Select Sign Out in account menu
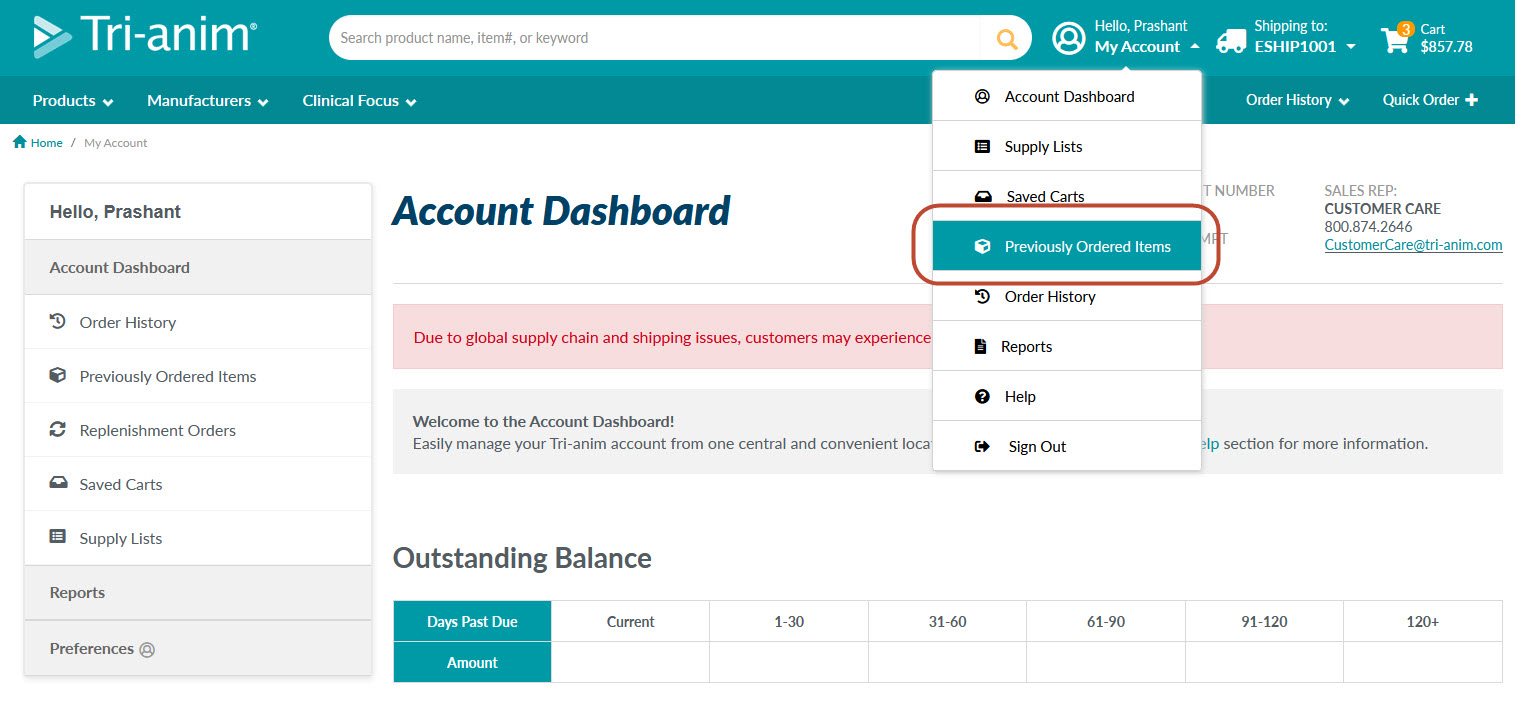1515x705 pixels. click(1067, 446)
